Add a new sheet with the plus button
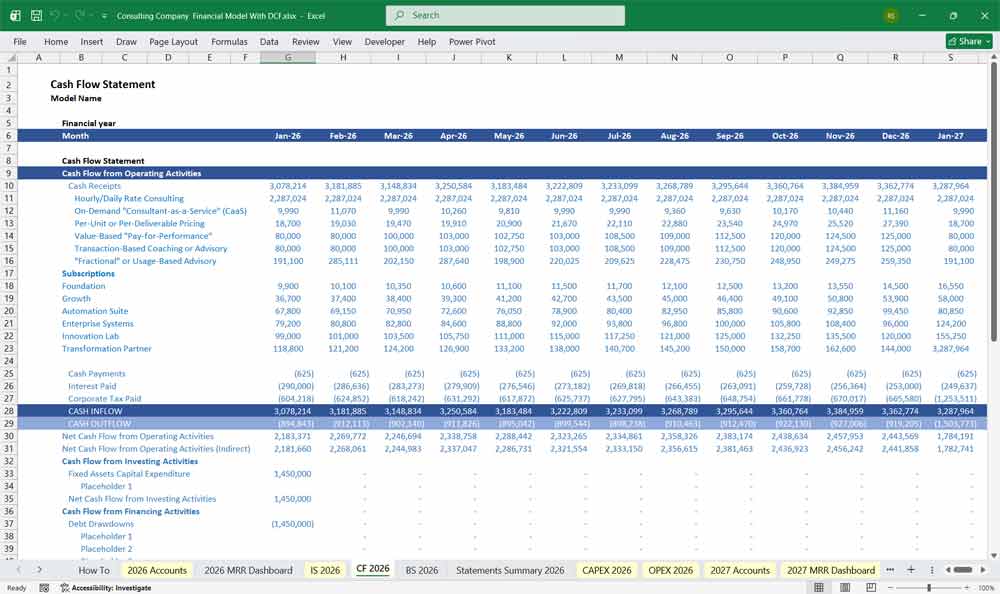 (911, 569)
